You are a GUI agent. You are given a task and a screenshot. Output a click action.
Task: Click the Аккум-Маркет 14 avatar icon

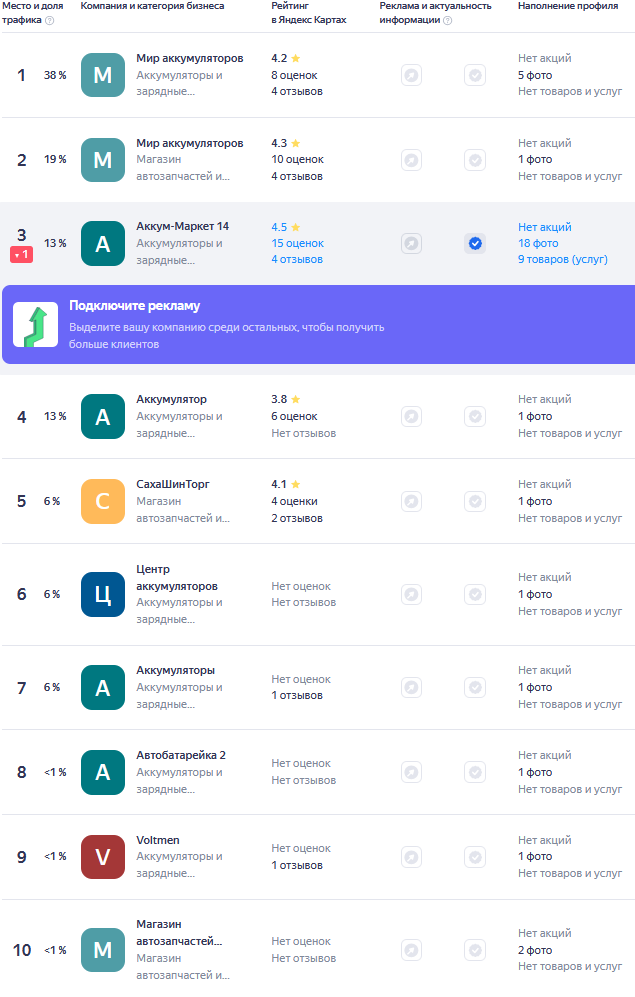(103, 244)
